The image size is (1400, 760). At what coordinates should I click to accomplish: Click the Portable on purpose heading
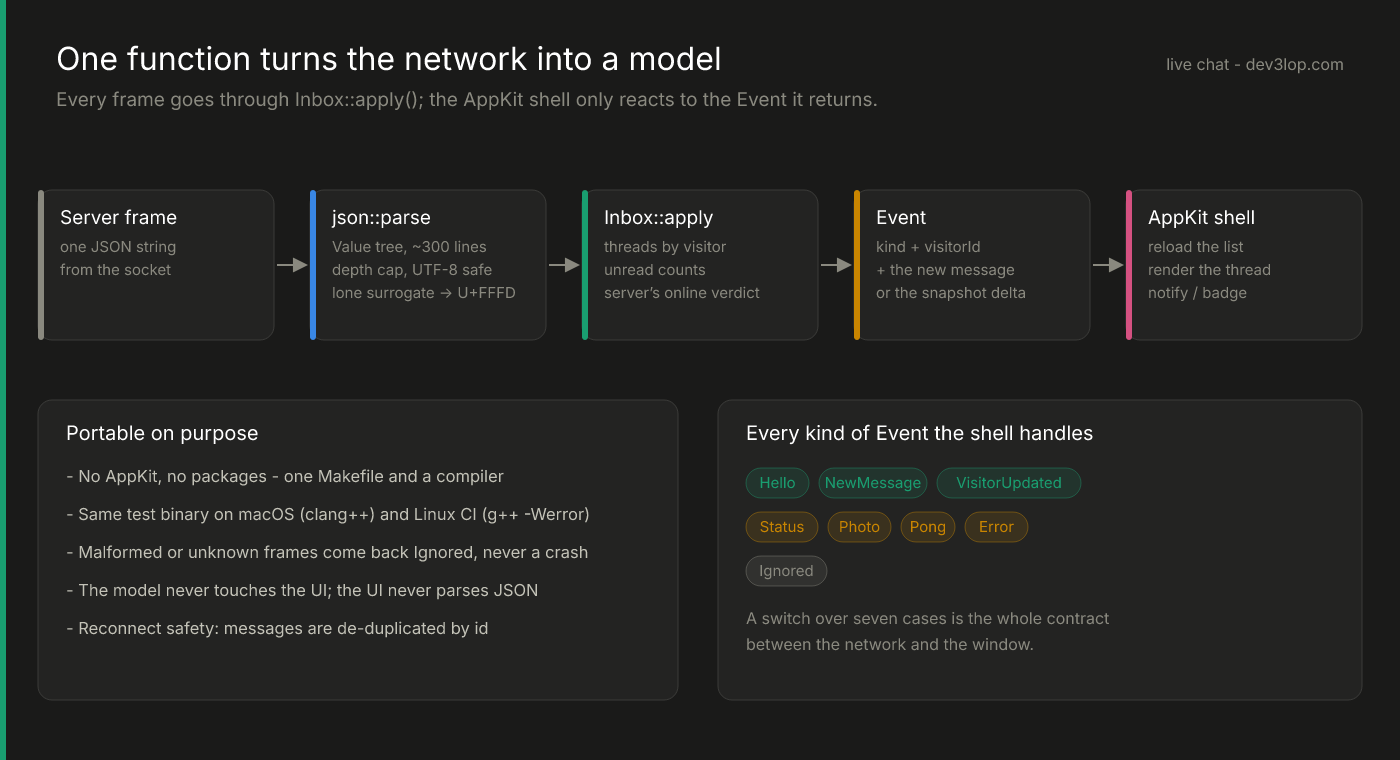tap(162, 433)
